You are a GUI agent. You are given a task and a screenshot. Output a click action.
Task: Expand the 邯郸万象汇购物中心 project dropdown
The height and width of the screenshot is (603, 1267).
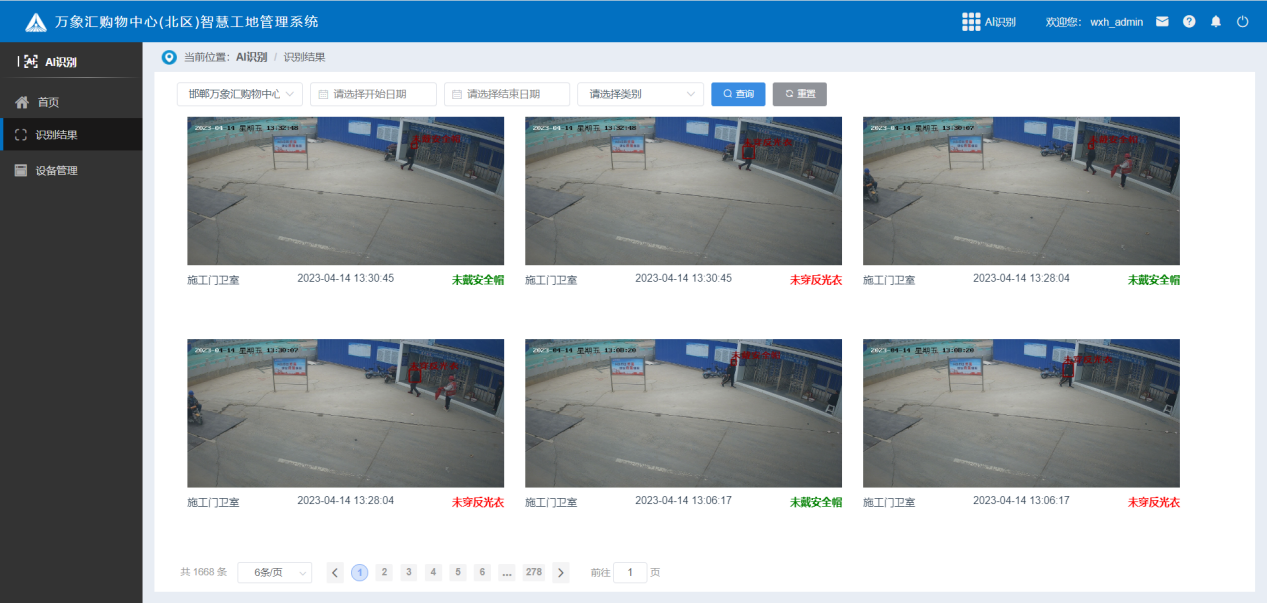pyautogui.click(x=239, y=94)
